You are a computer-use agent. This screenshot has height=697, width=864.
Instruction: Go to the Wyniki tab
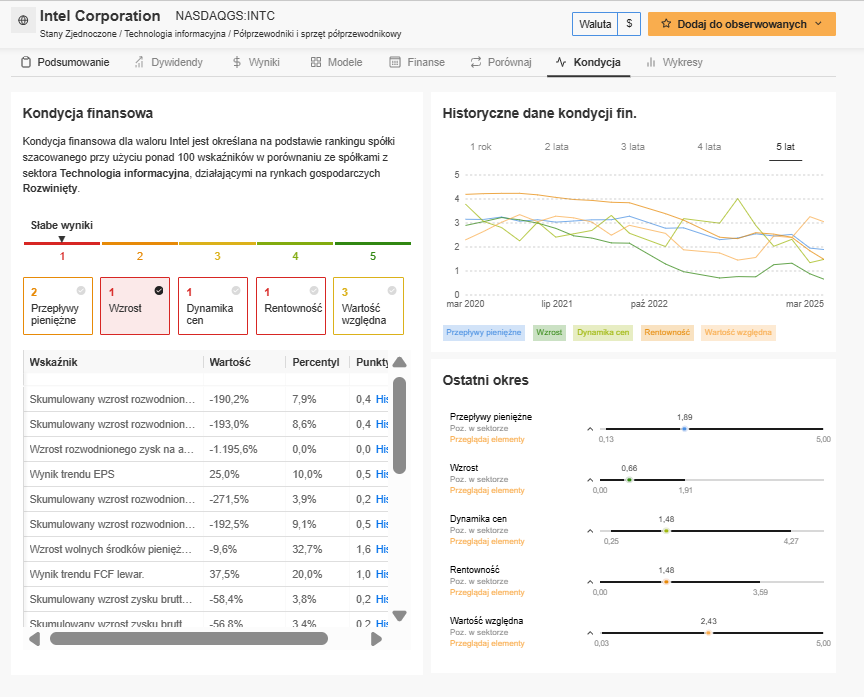256,62
